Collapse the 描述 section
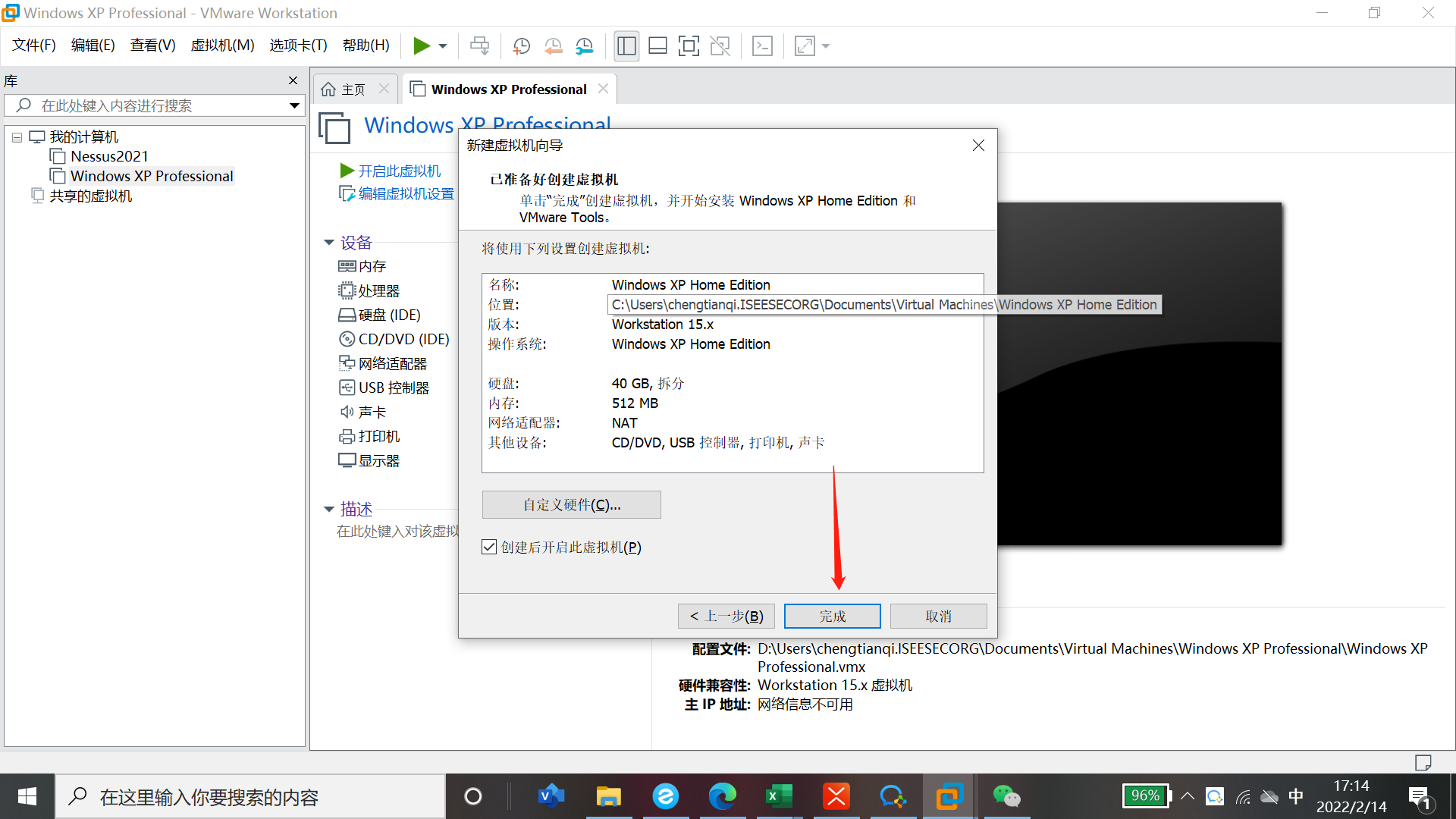 (329, 509)
